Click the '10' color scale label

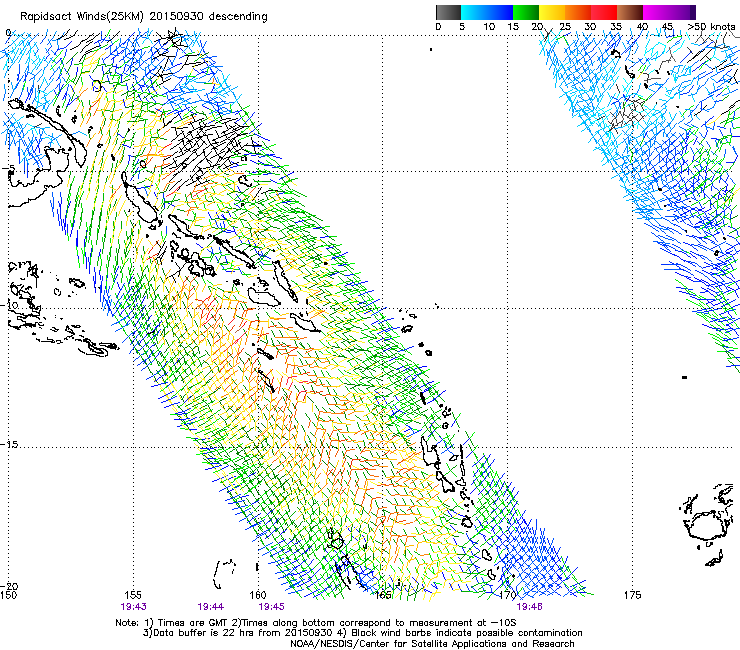[489, 26]
